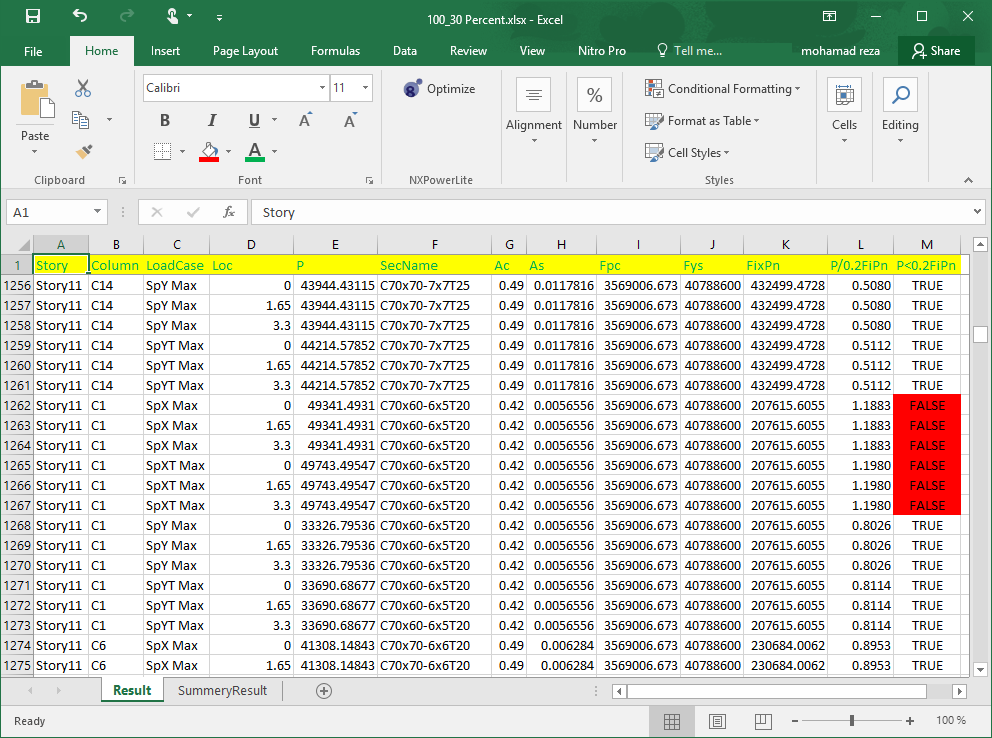Click the Format Painter brush icon

tap(84, 152)
